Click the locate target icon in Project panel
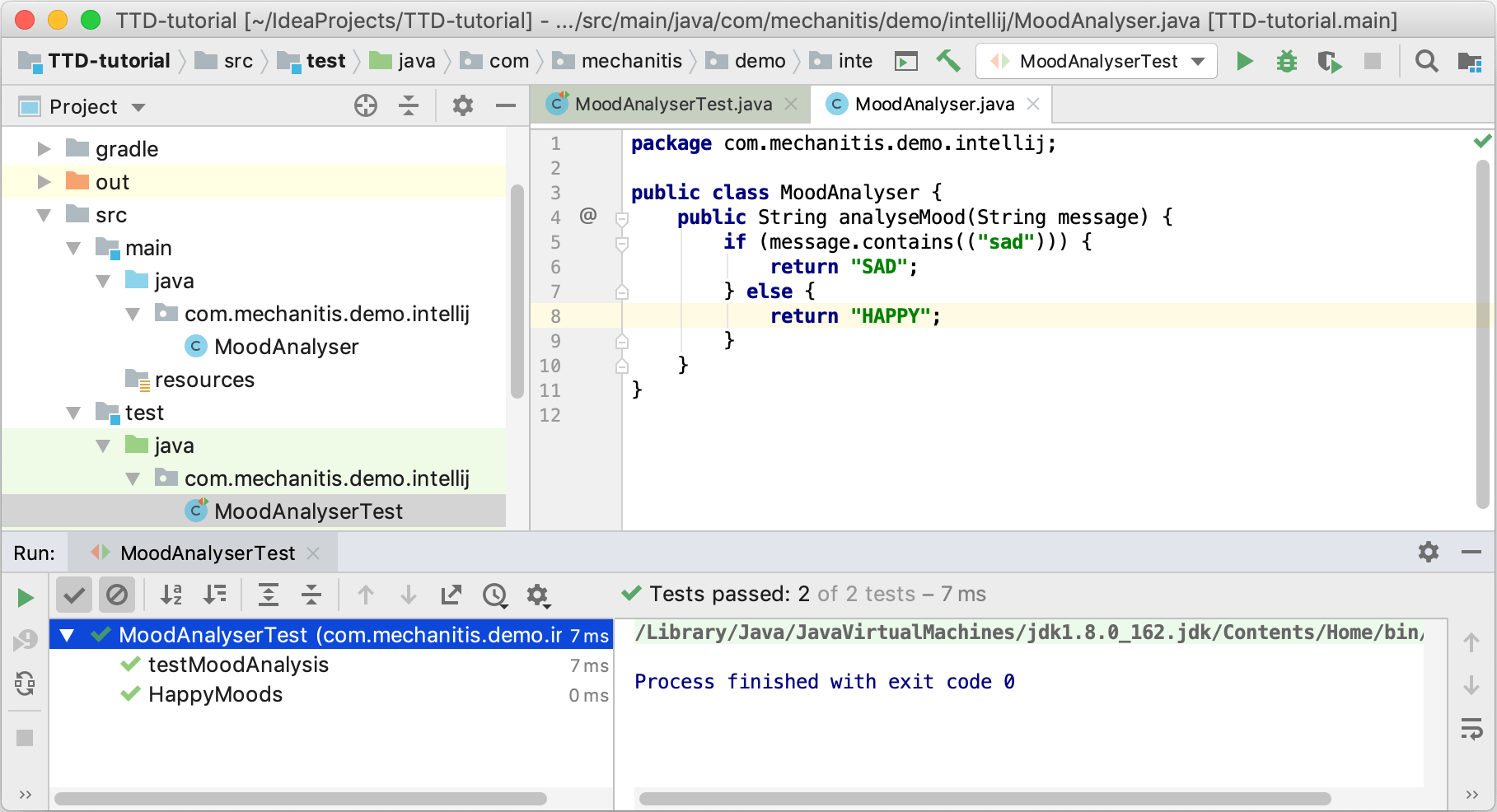The height and width of the screenshot is (812, 1497). click(x=365, y=105)
